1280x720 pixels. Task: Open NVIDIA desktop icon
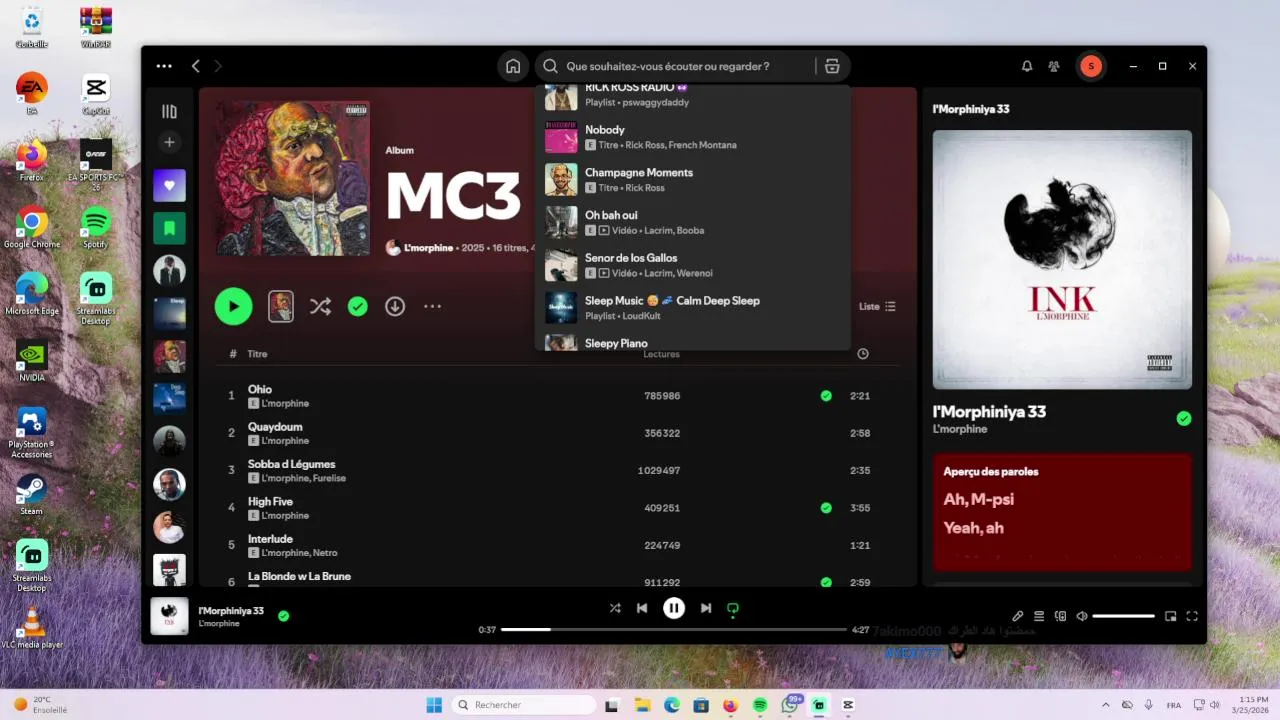coord(32,361)
